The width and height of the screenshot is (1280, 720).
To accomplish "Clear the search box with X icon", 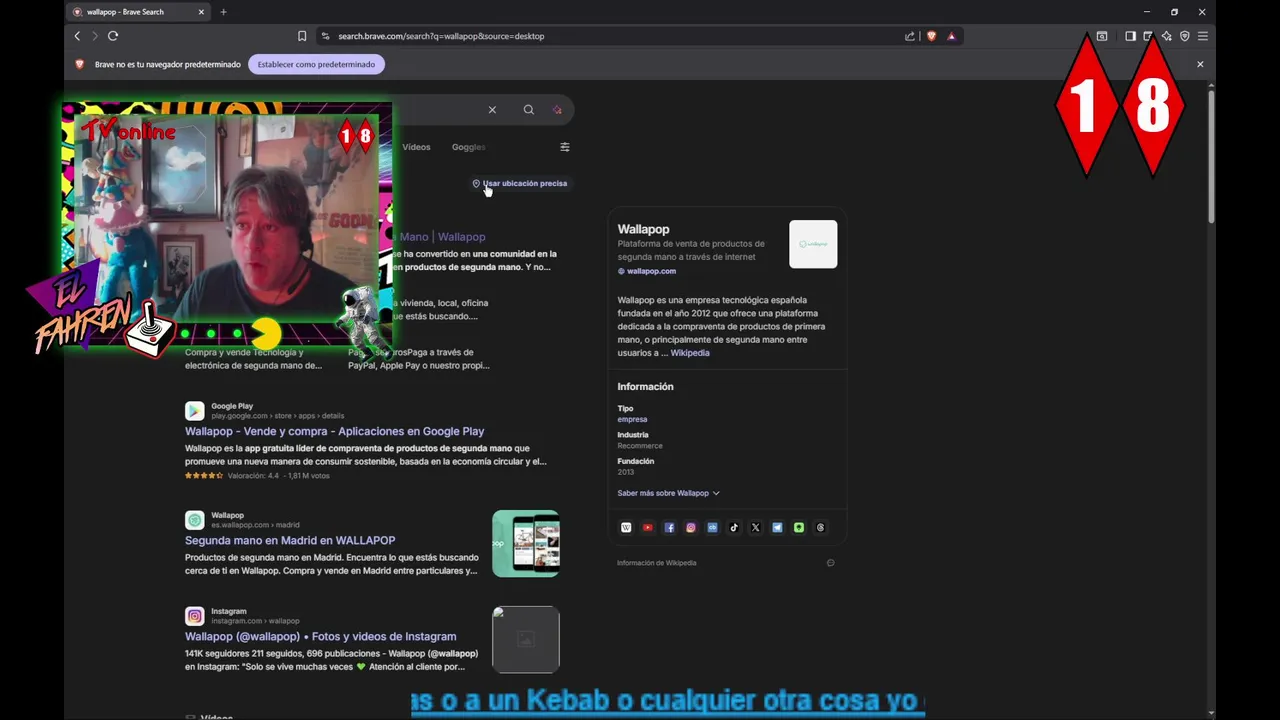I will tap(492, 110).
